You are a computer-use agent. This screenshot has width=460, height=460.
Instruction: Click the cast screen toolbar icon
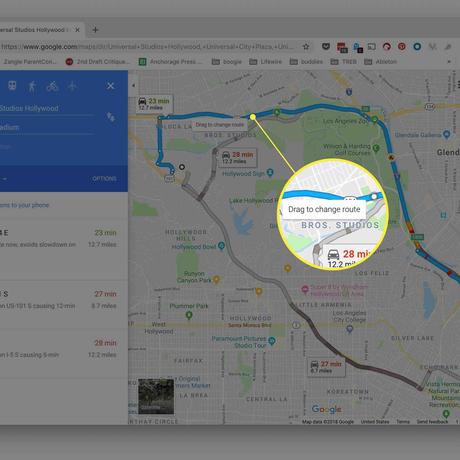(x=372, y=47)
